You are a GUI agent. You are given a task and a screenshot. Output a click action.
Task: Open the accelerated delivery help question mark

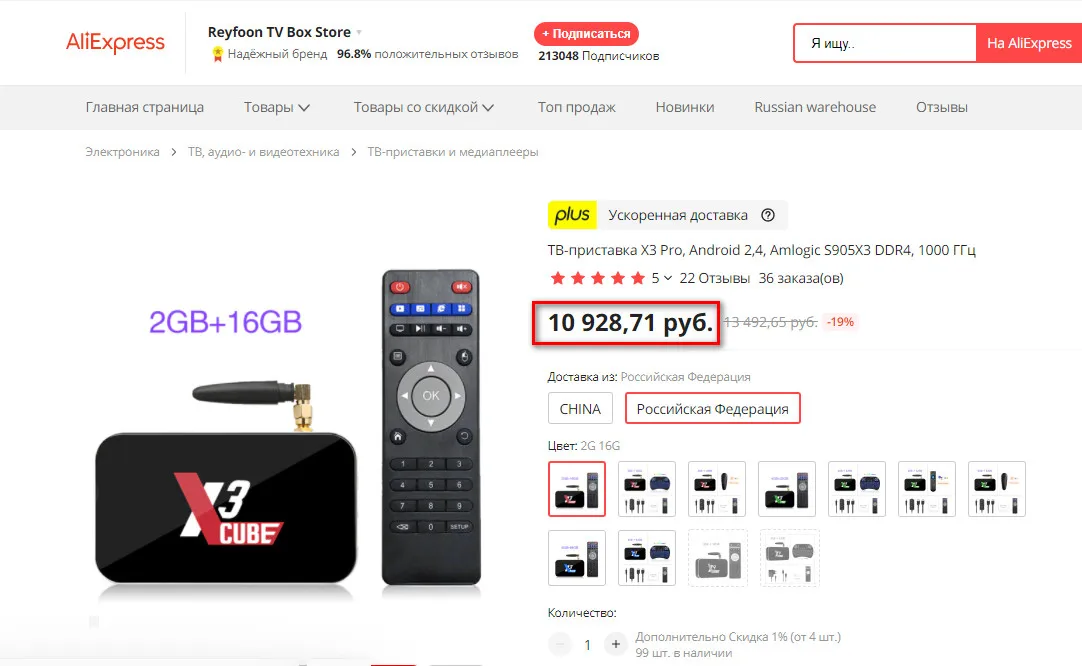[767, 215]
